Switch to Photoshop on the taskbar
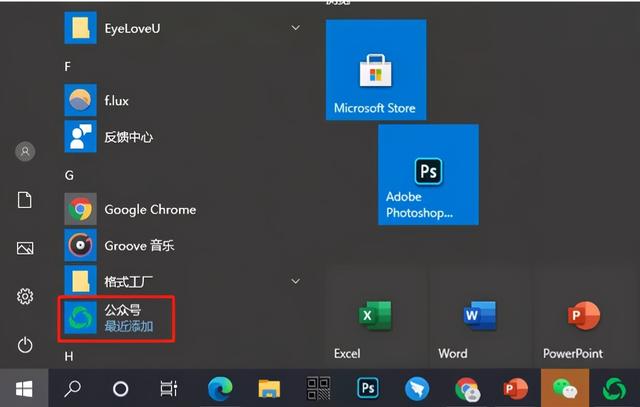This screenshot has width=640, height=407. click(368, 388)
